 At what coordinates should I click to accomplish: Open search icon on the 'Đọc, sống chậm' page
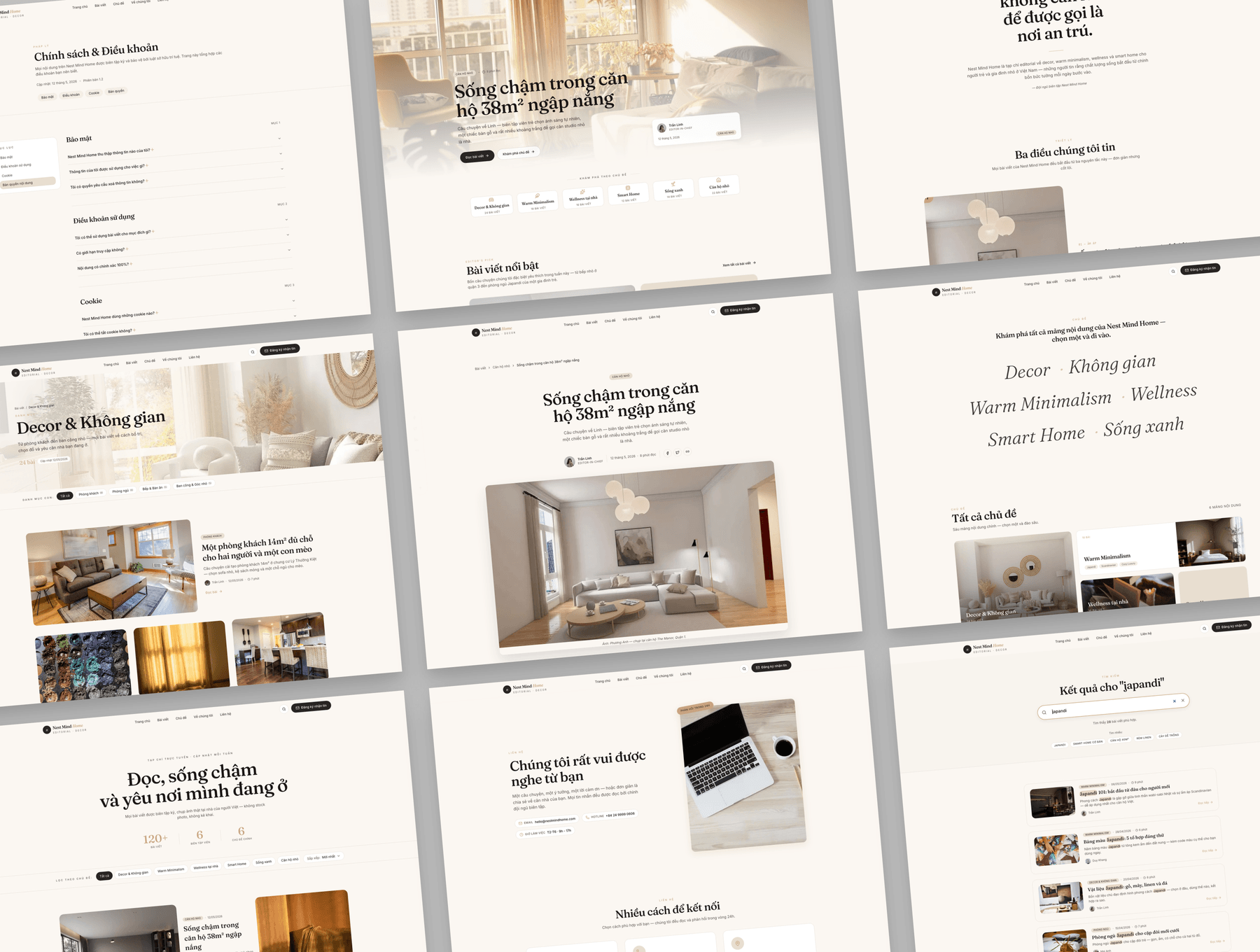pyautogui.click(x=283, y=709)
